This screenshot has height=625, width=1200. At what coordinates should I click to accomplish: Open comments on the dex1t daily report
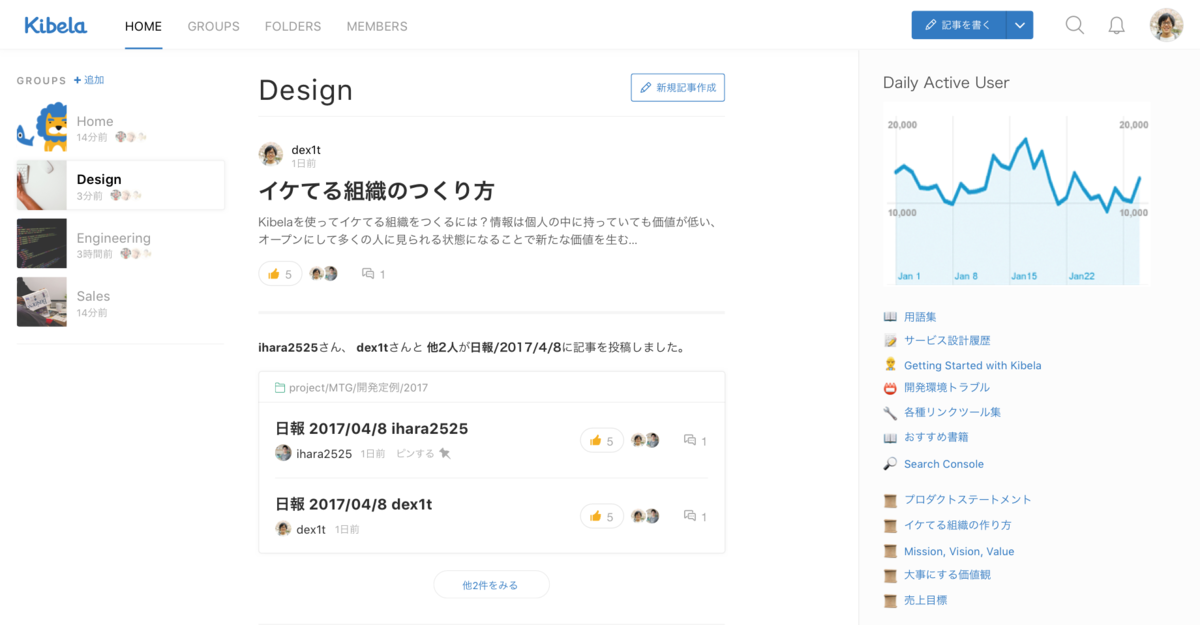click(x=695, y=516)
